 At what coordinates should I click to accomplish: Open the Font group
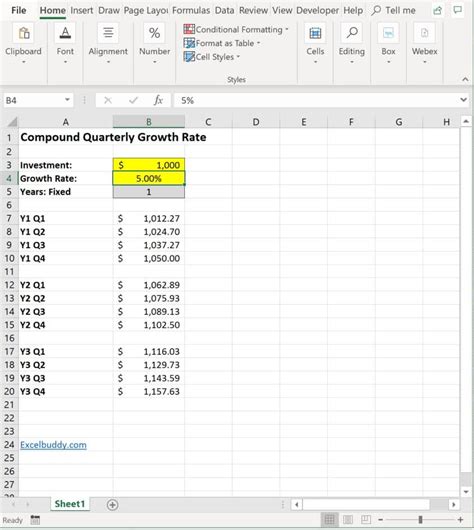tap(65, 43)
